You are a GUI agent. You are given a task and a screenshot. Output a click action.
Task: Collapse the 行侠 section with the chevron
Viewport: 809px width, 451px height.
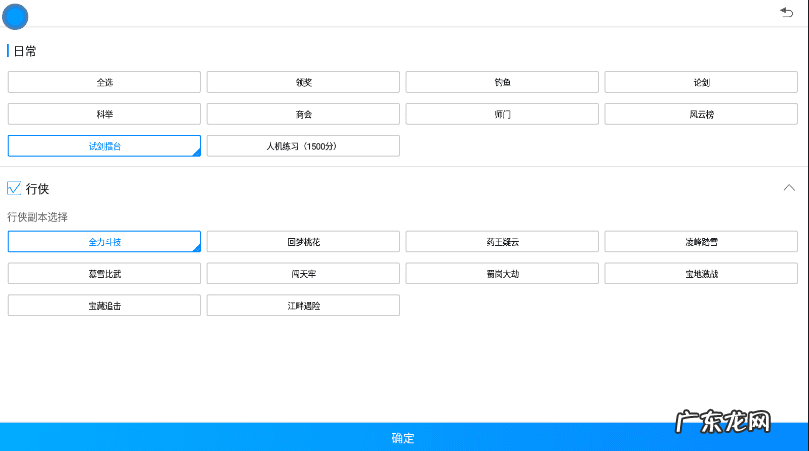point(789,188)
